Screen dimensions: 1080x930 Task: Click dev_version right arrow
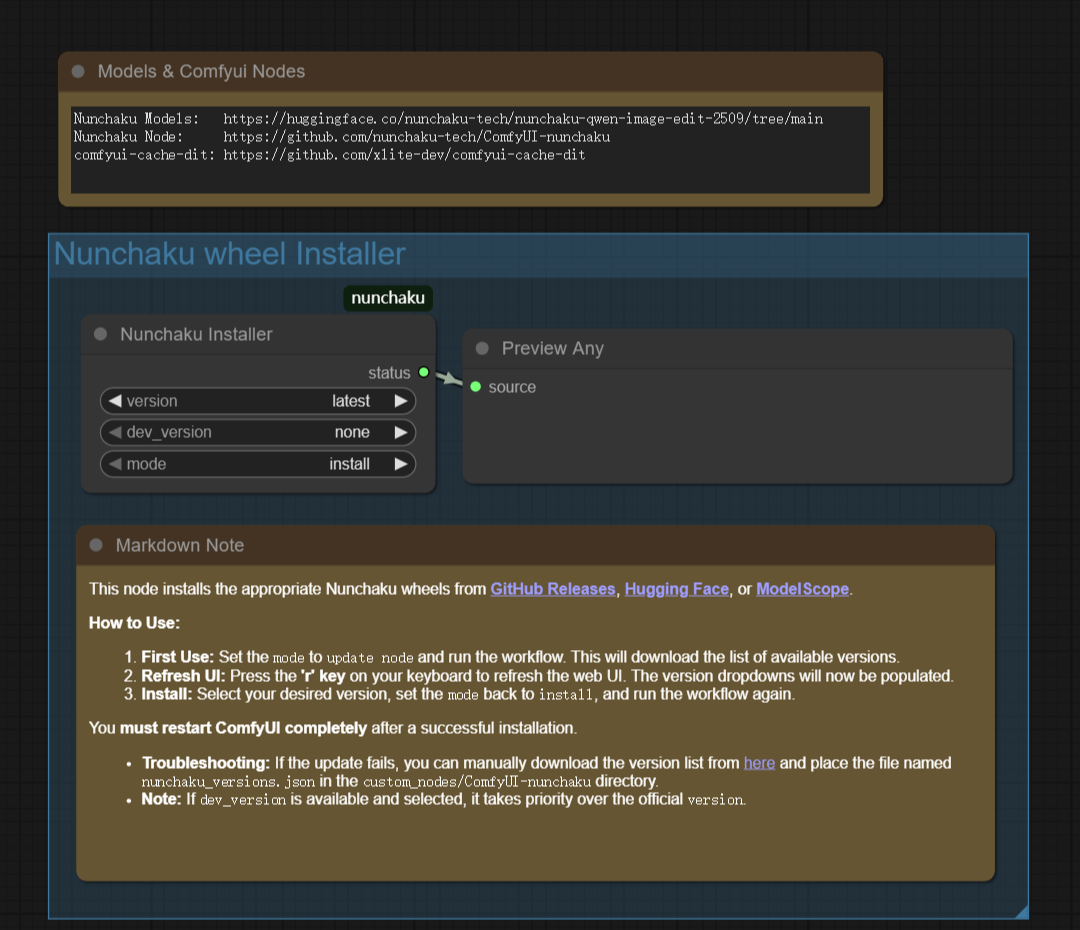pos(401,432)
